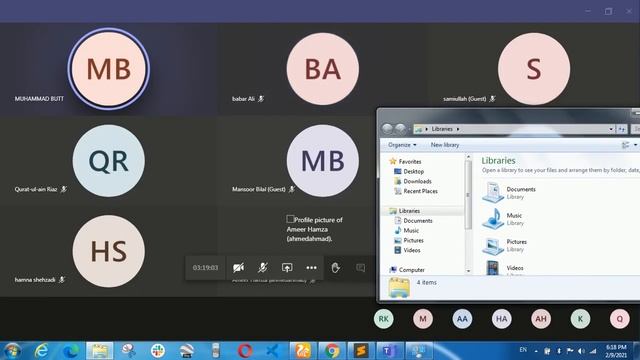This screenshot has height=360, width=640.
Task: Click volume speaker icon in system tray
Action: (581, 351)
